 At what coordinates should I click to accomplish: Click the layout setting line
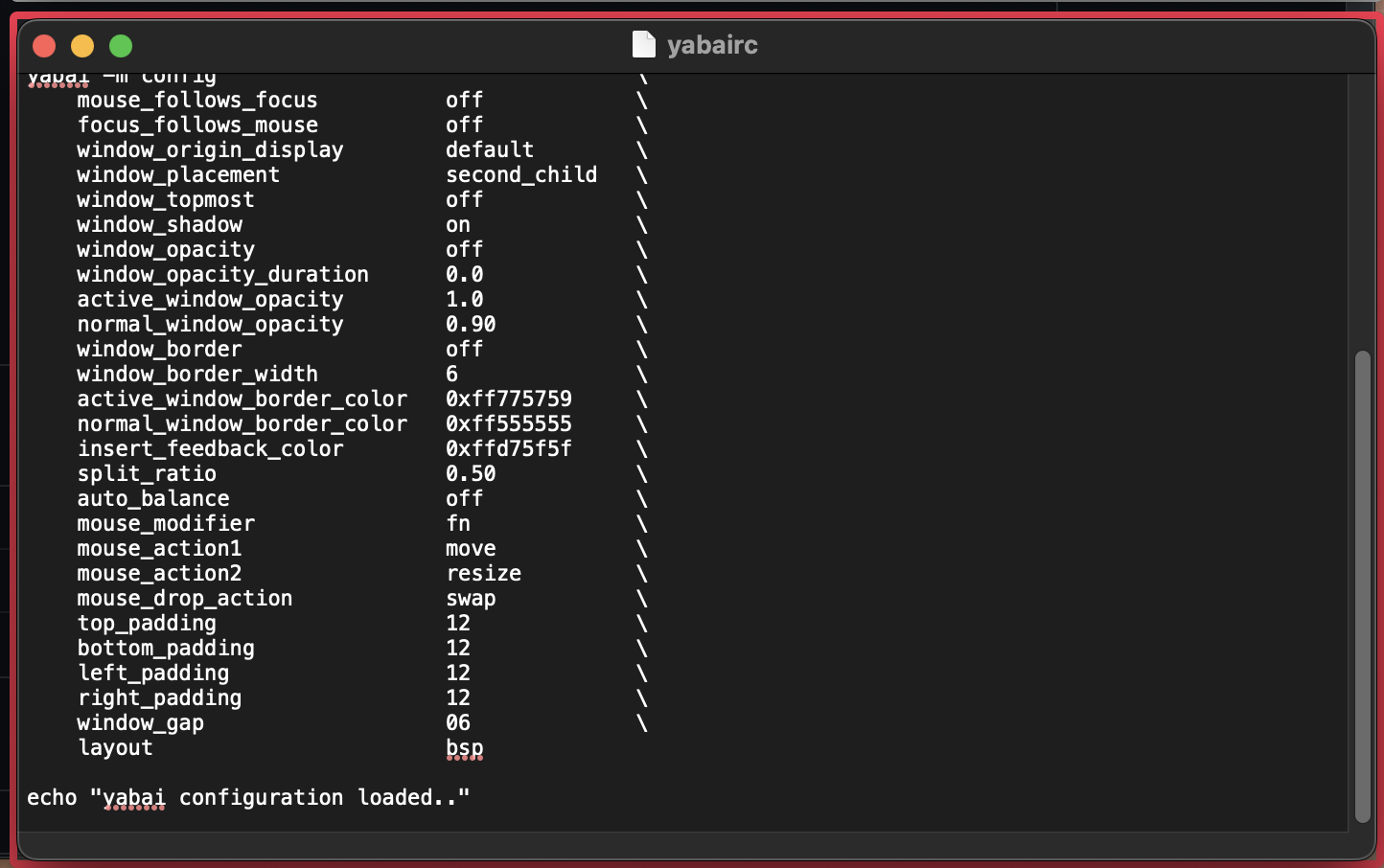115,747
